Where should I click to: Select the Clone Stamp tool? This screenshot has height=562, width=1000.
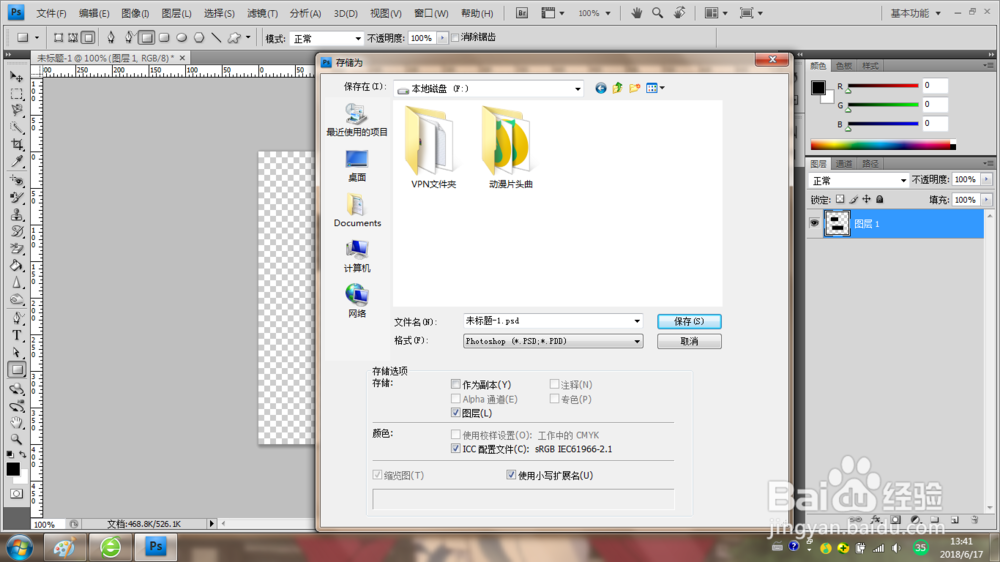pos(17,214)
